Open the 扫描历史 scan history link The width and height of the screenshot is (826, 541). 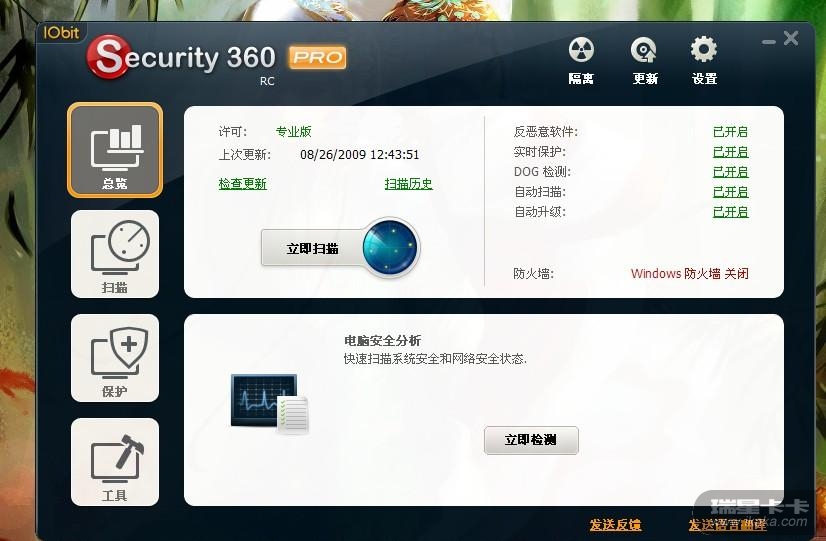coord(408,184)
